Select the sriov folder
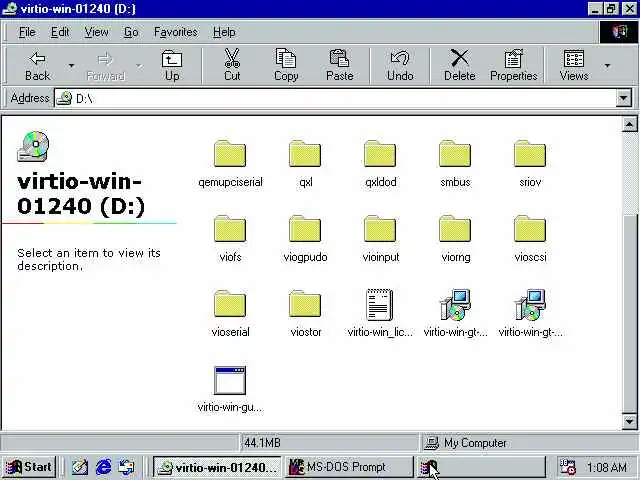Screen dimensions: 640x480 coord(530,164)
